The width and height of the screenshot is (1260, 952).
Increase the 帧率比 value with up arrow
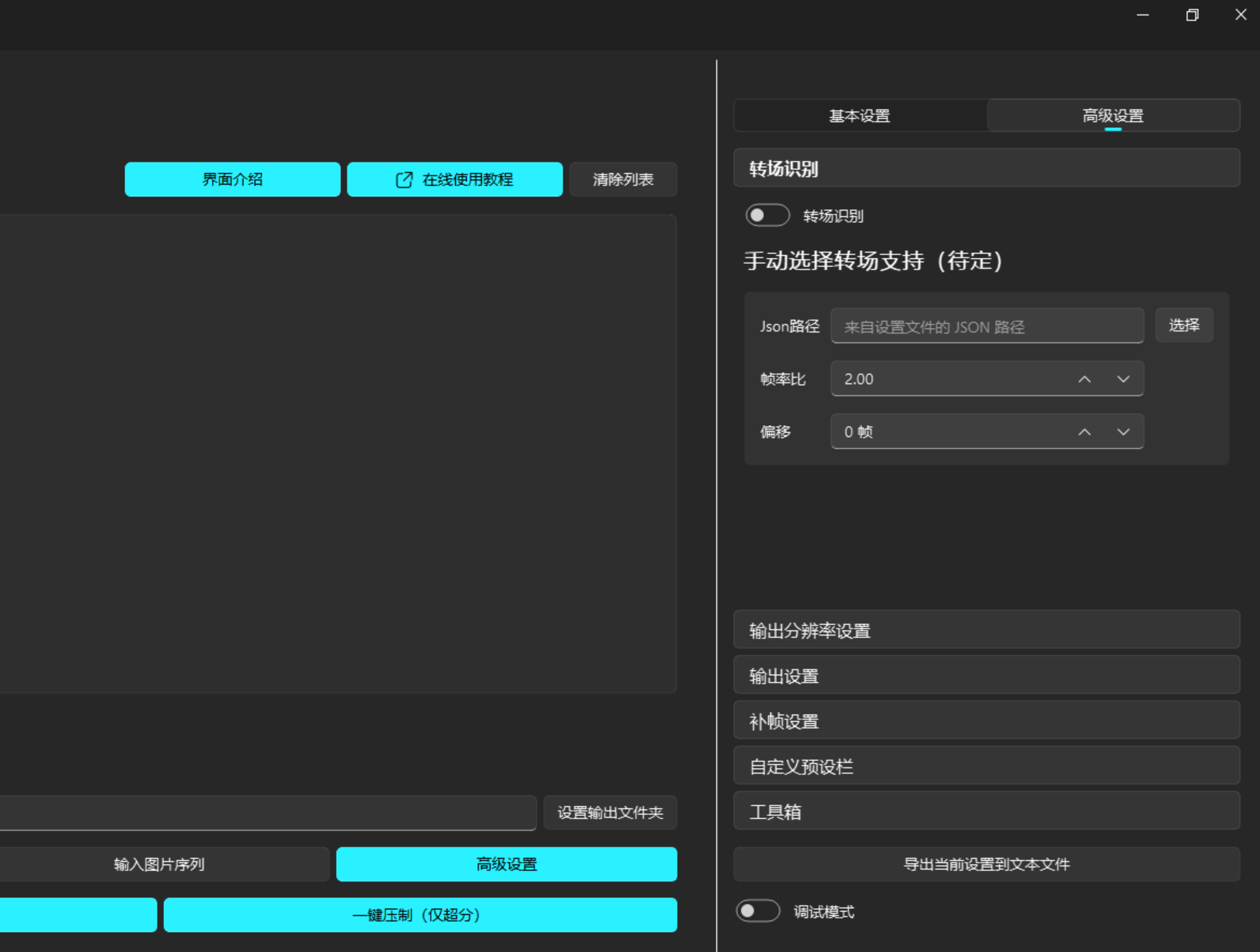coord(1085,379)
